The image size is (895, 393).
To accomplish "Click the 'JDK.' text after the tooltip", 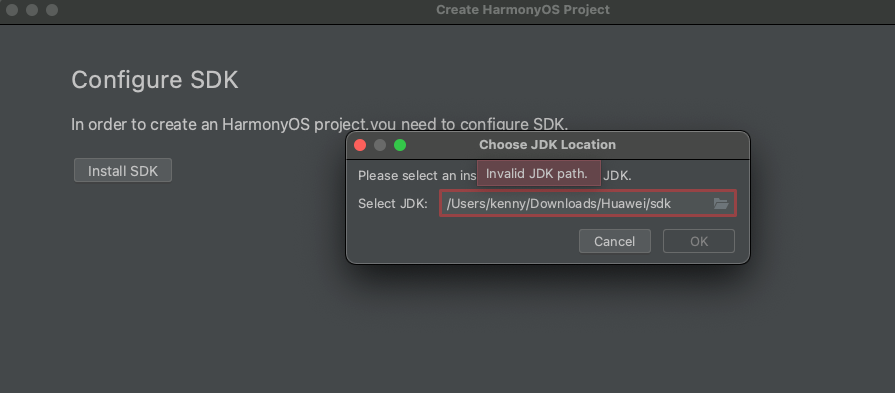I will [x=617, y=176].
